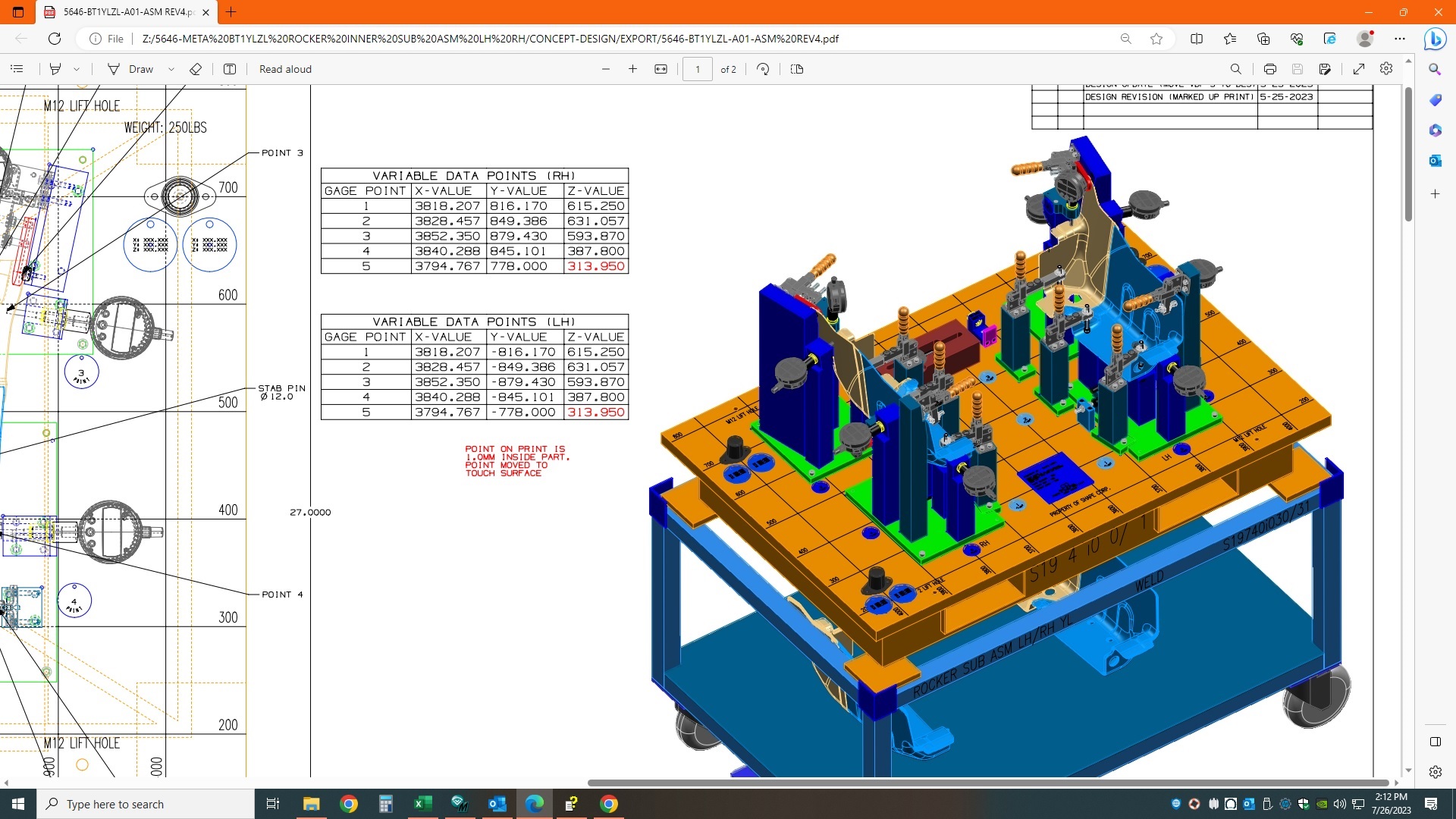The width and height of the screenshot is (1456, 819).
Task: Open a new browser tab
Action: (231, 12)
